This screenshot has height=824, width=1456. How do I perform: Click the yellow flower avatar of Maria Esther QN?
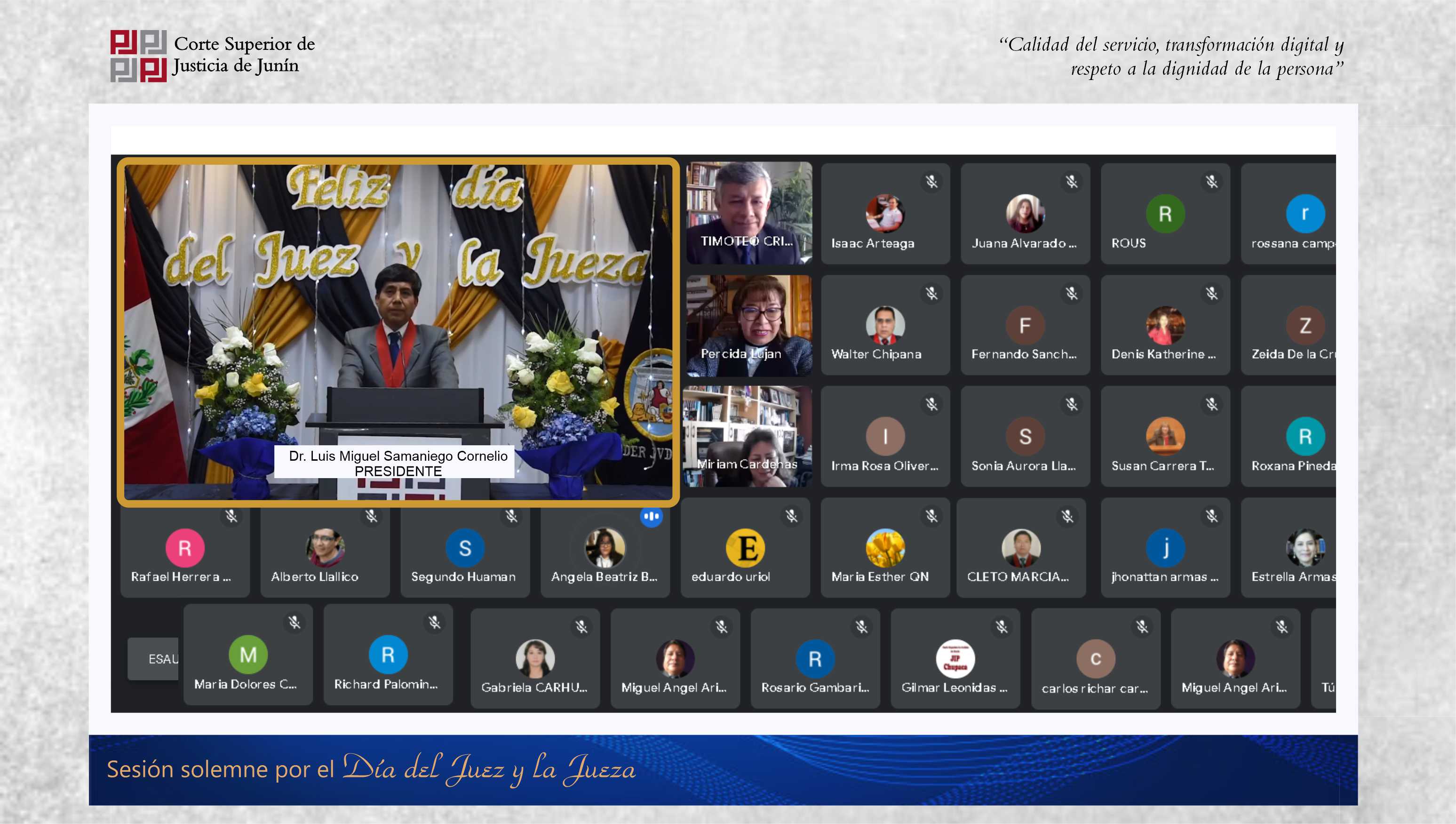pos(885,548)
